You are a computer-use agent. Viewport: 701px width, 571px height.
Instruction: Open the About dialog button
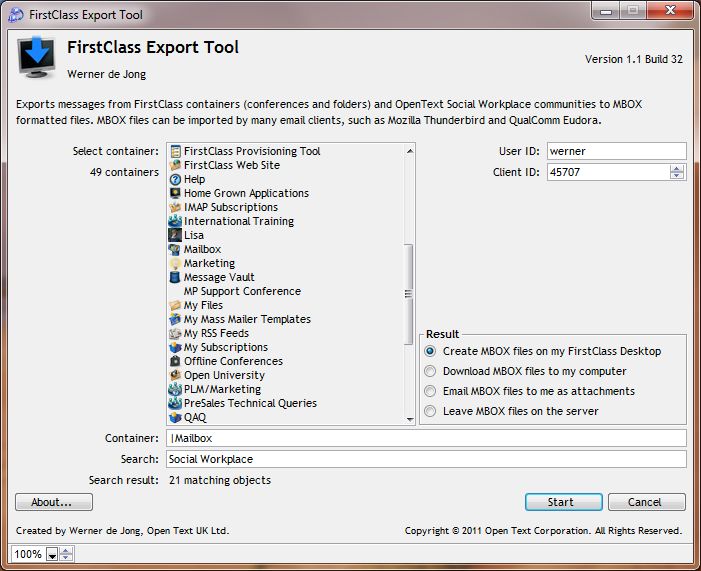(x=54, y=502)
